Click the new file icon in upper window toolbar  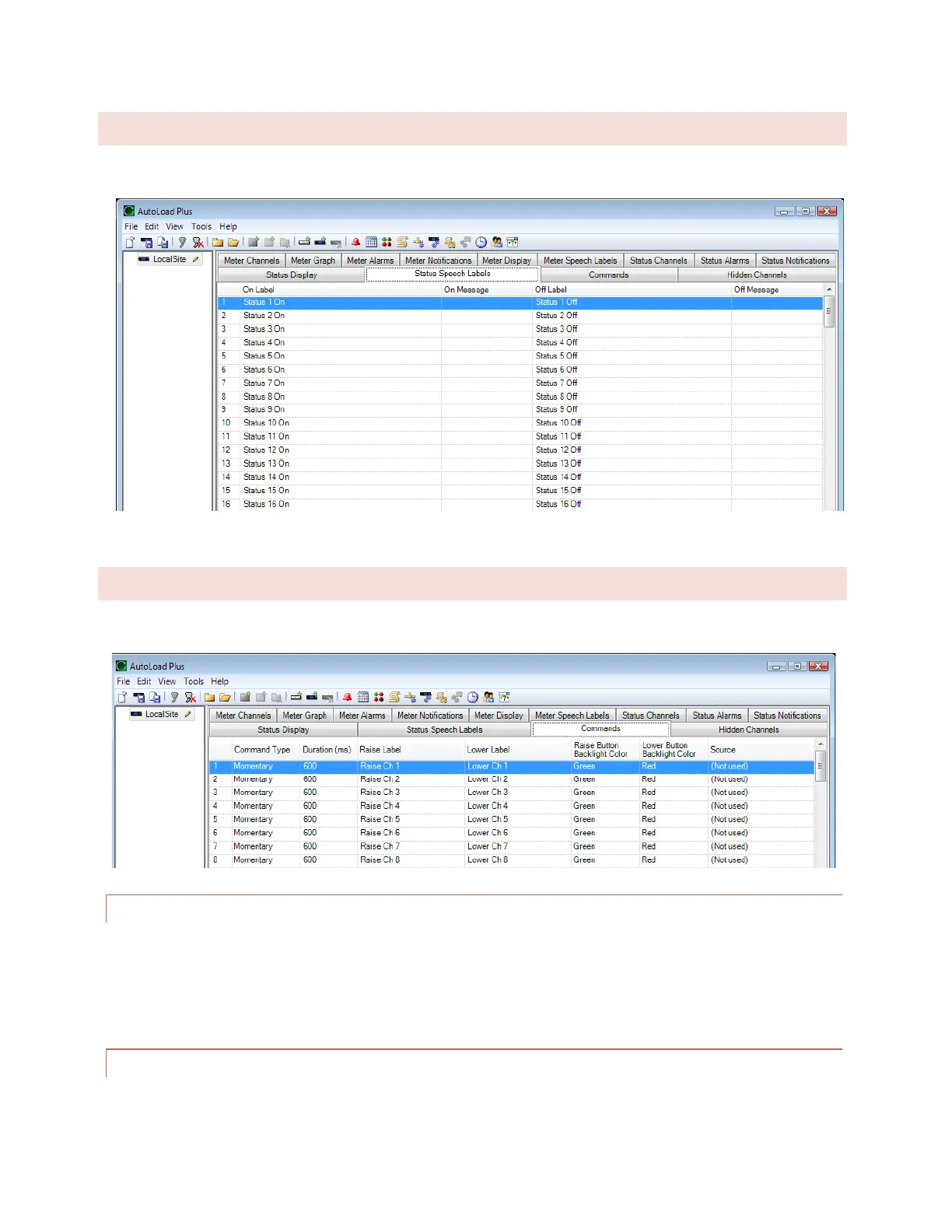pos(130,243)
